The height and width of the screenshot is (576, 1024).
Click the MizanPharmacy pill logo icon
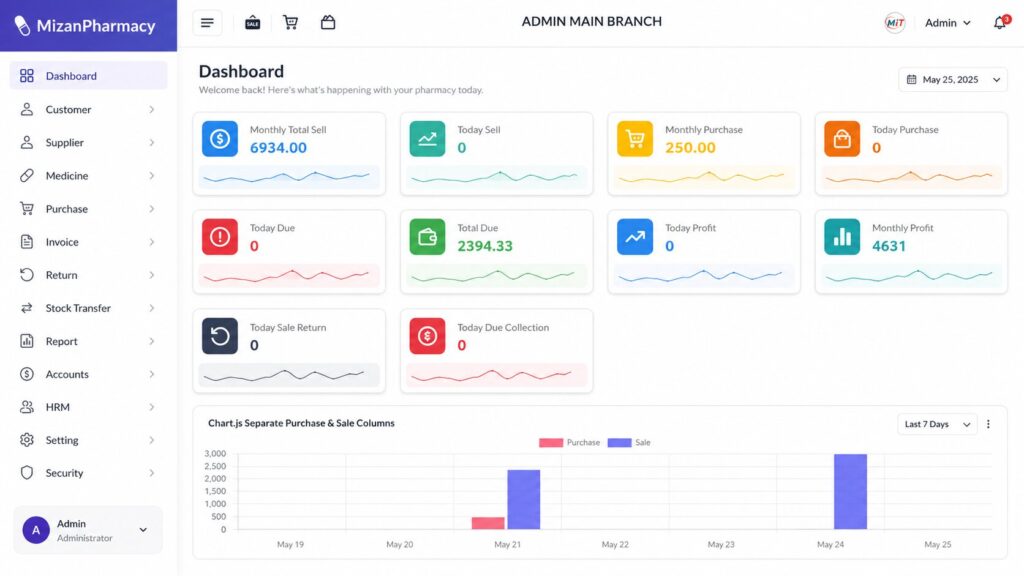point(22,25)
